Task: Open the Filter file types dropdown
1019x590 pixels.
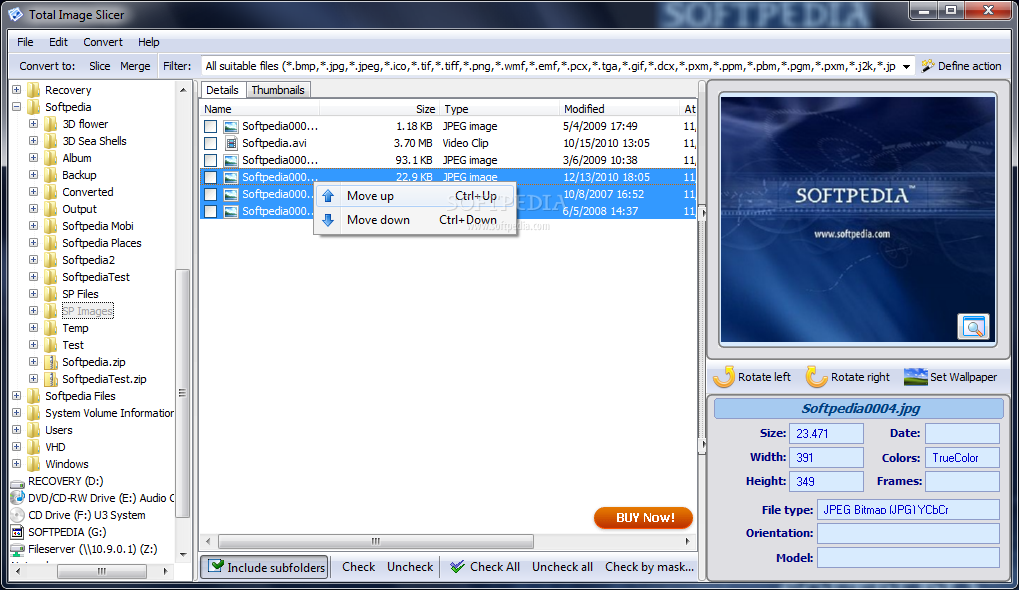Action: coord(906,66)
